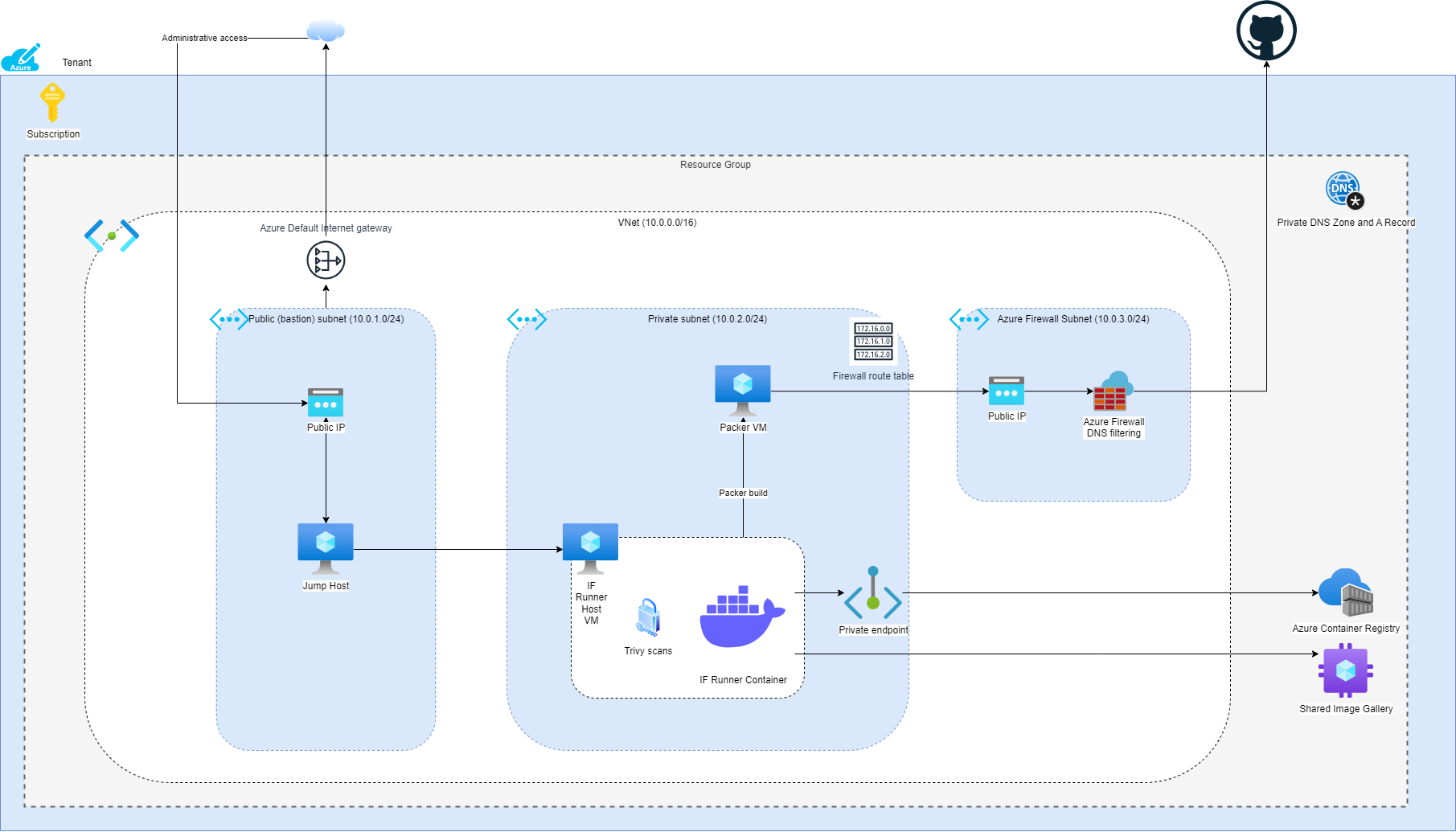
Task: Click the Docker whale icon
Action: tap(742, 617)
